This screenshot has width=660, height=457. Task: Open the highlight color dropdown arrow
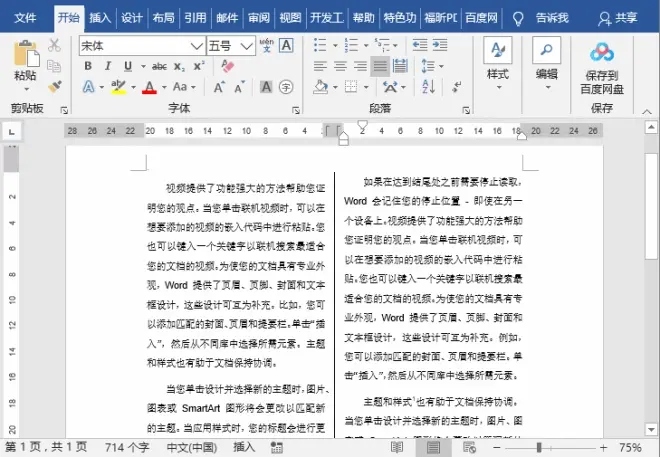pyautogui.click(x=133, y=88)
